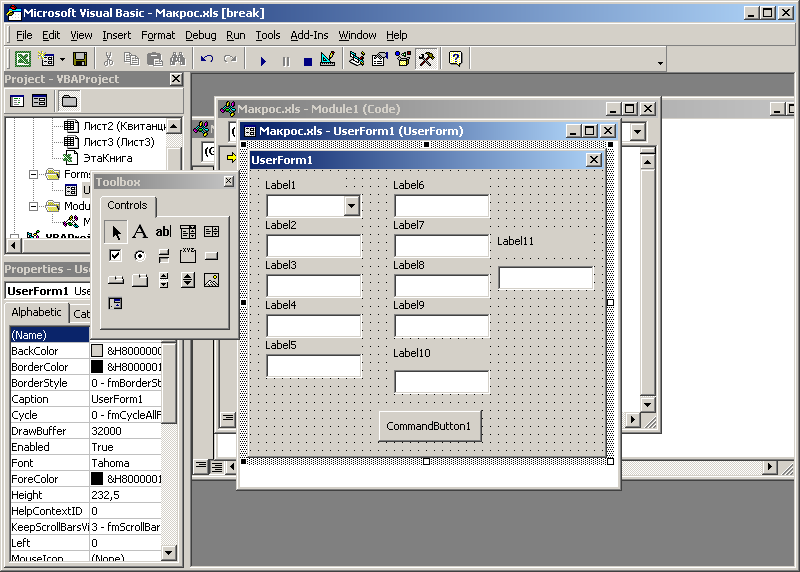Click View Code icon in Project panel
The height and width of the screenshot is (572, 800).
[17, 101]
